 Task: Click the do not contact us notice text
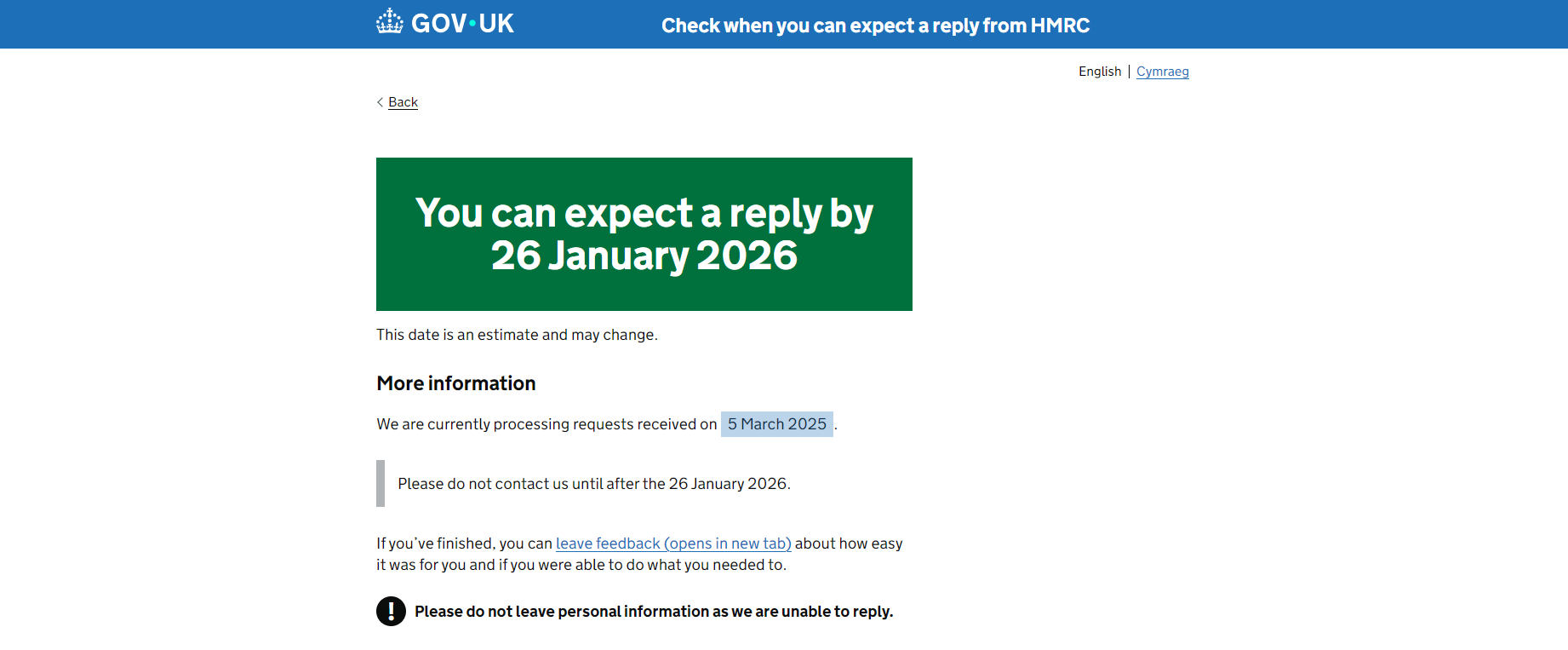tap(593, 483)
